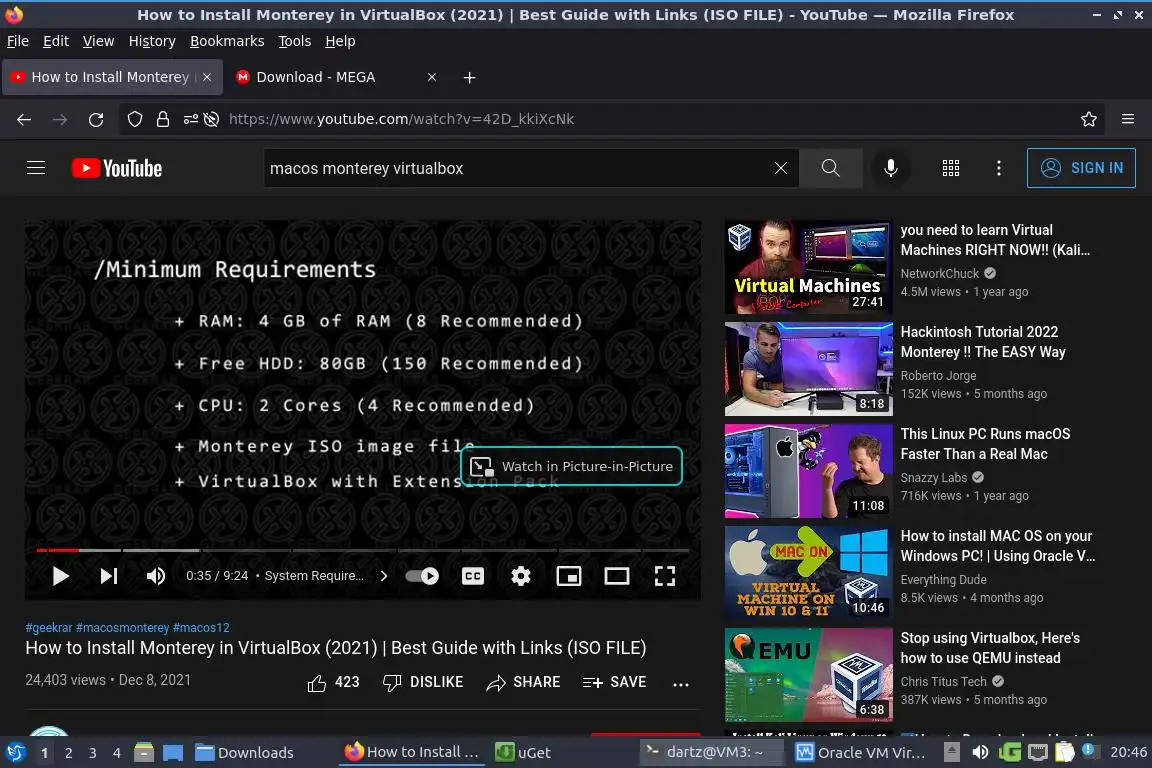Open the #macos12 hashtag link

click(x=201, y=628)
